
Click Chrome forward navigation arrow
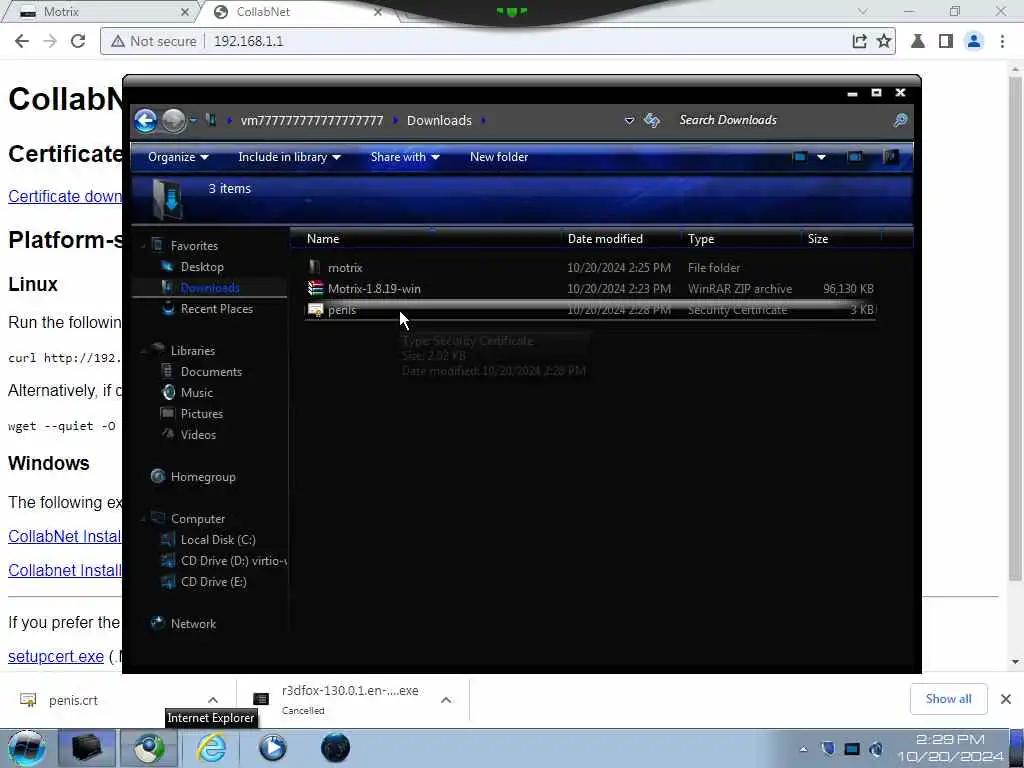click(50, 41)
